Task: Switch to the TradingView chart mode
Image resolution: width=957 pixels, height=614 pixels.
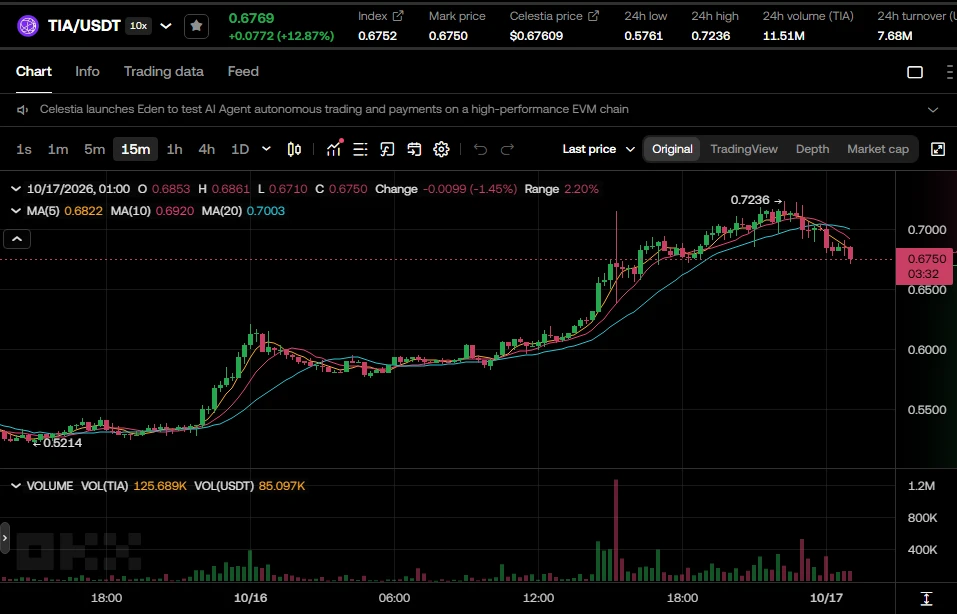Action: coord(744,149)
